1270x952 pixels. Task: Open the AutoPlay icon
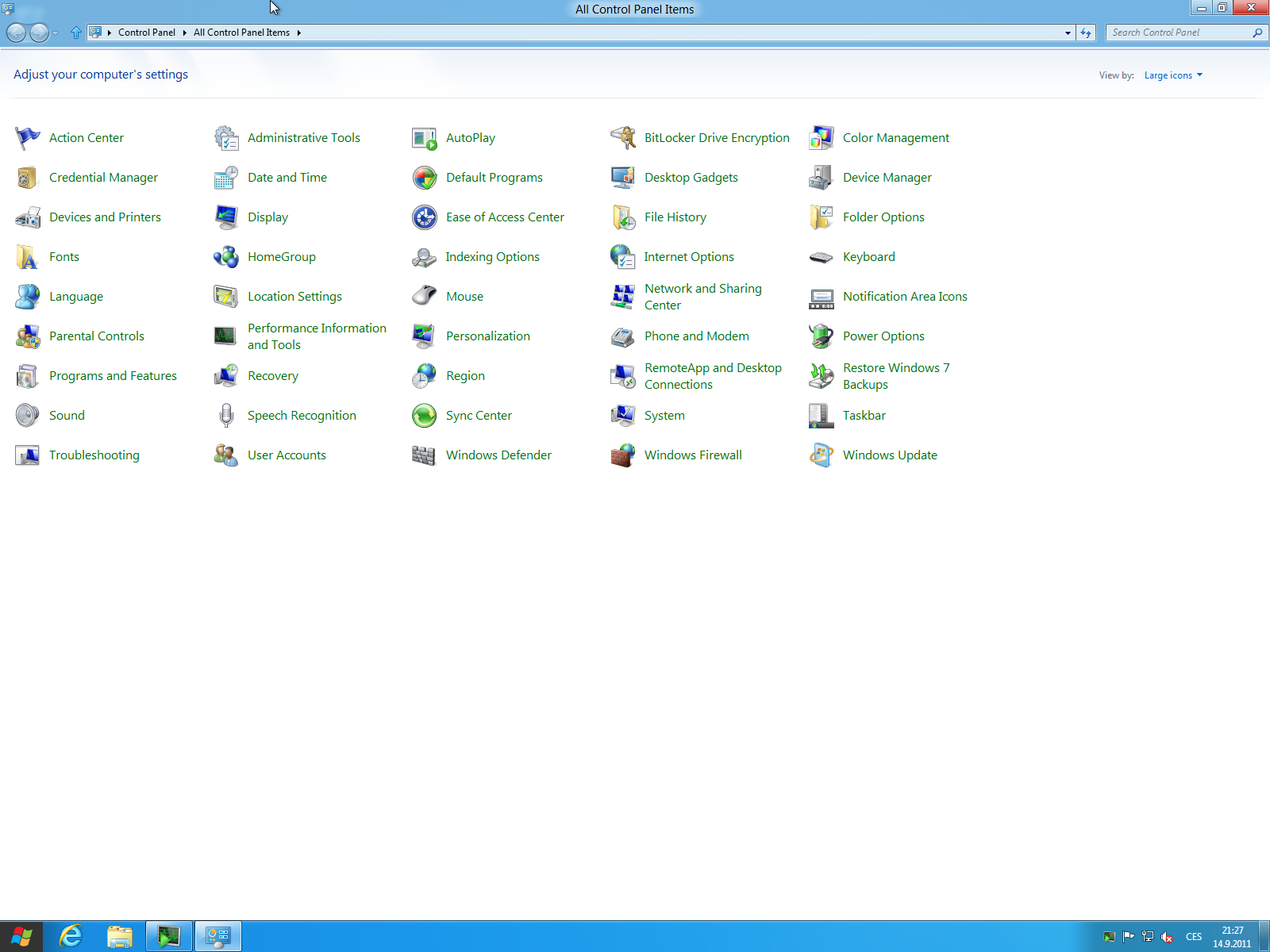tap(425, 138)
